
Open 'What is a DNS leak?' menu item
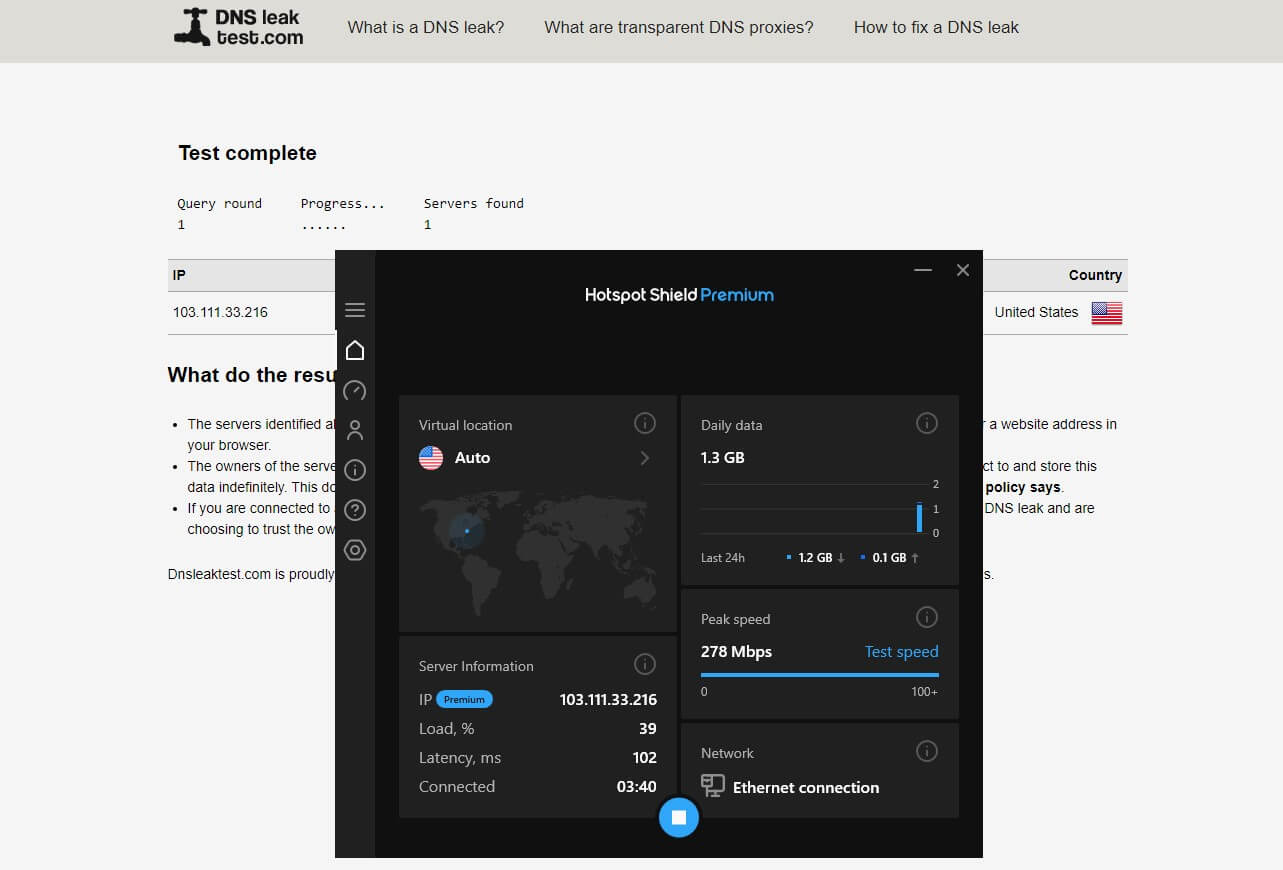pos(426,28)
